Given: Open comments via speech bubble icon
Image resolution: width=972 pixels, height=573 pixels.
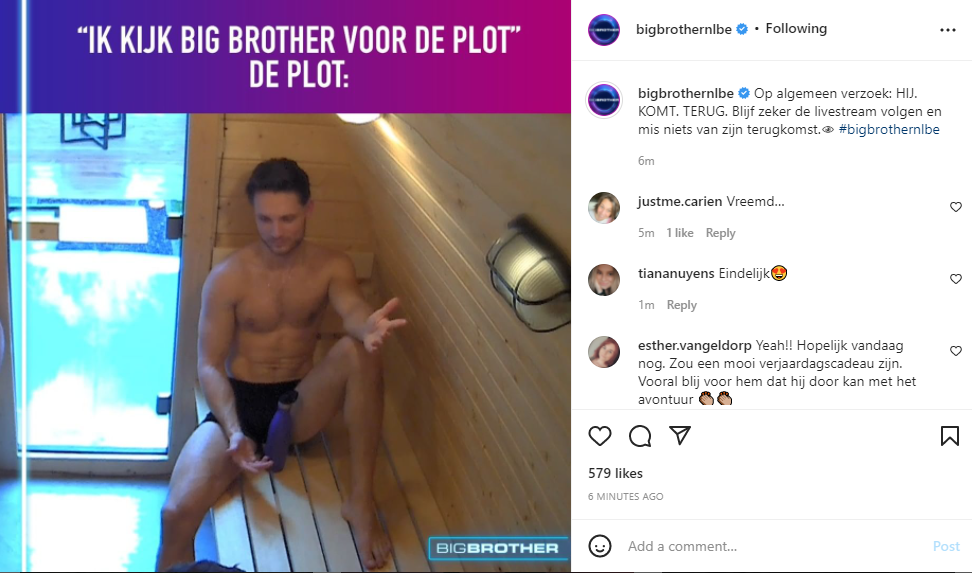Looking at the screenshot, I should click(640, 436).
